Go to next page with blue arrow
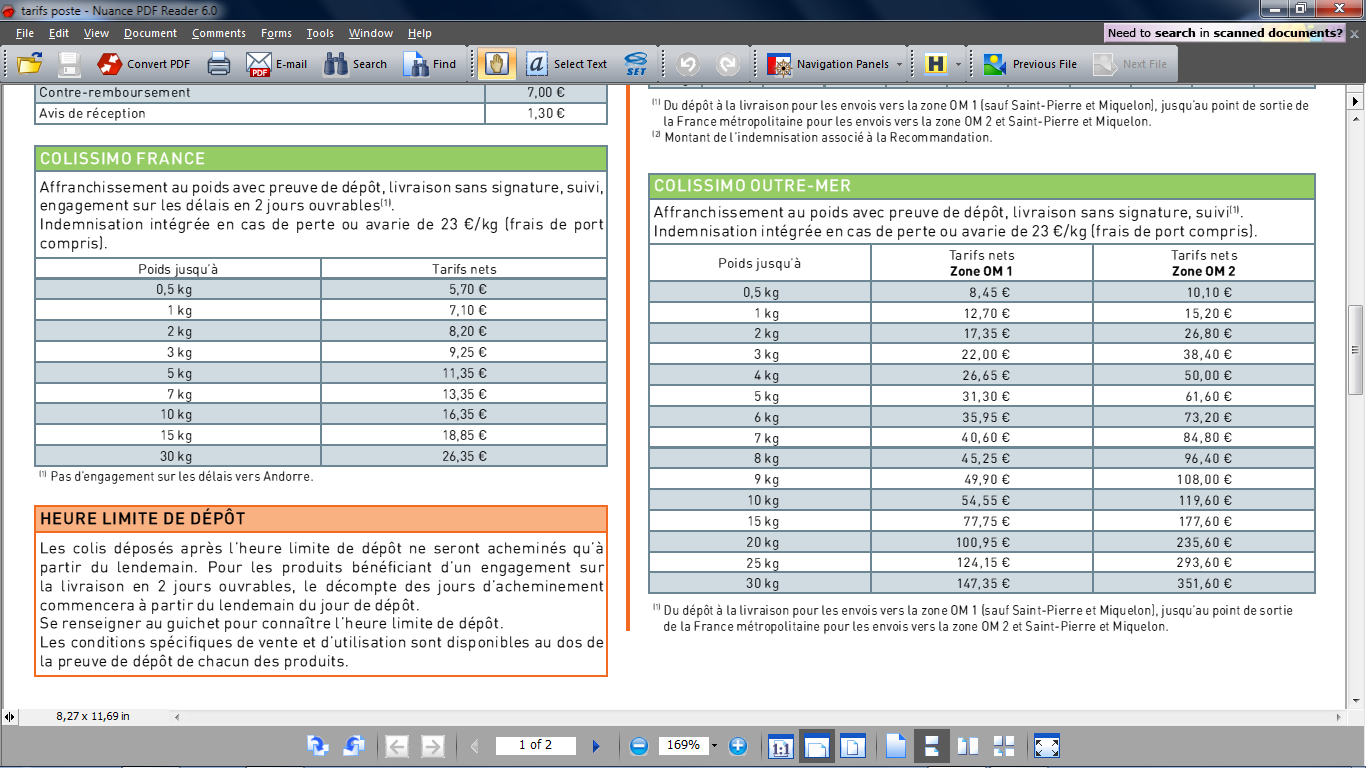 [596, 745]
